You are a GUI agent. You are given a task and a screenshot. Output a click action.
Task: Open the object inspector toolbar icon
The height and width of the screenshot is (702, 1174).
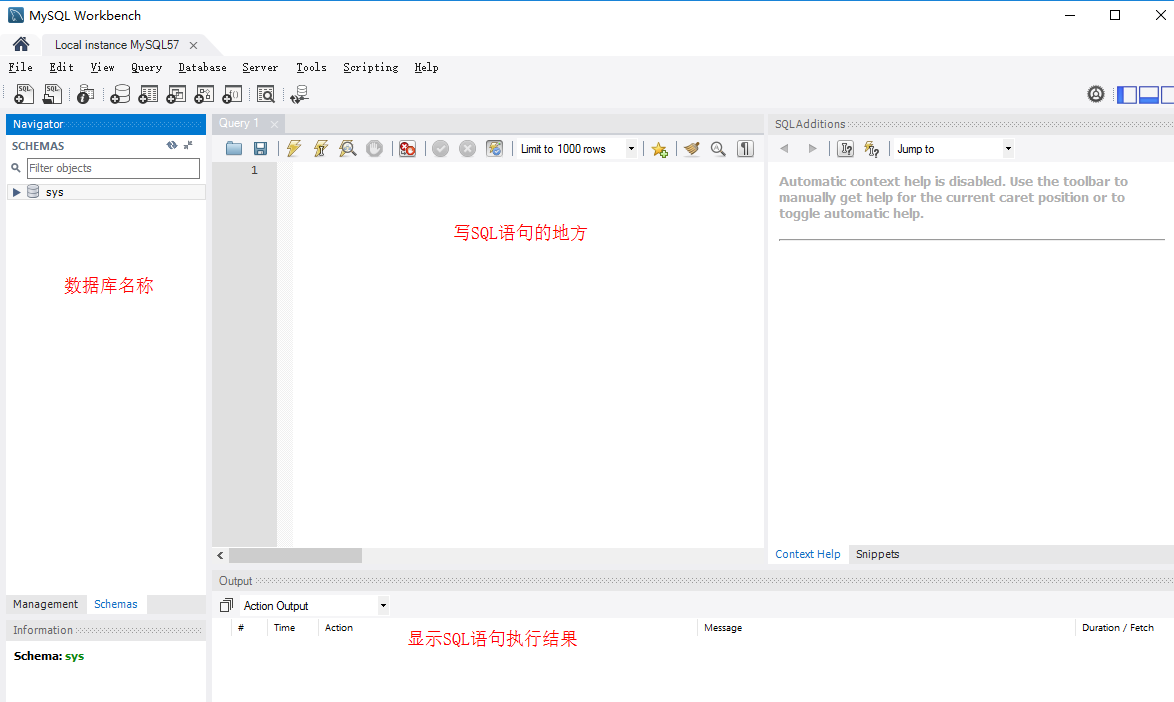click(x=86, y=94)
